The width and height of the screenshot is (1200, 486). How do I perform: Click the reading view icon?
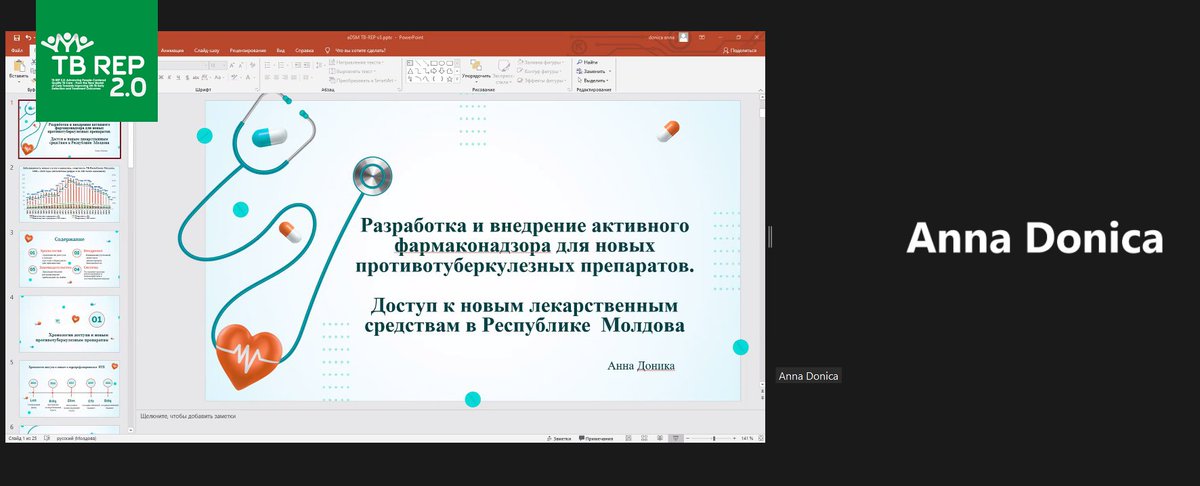point(660,438)
